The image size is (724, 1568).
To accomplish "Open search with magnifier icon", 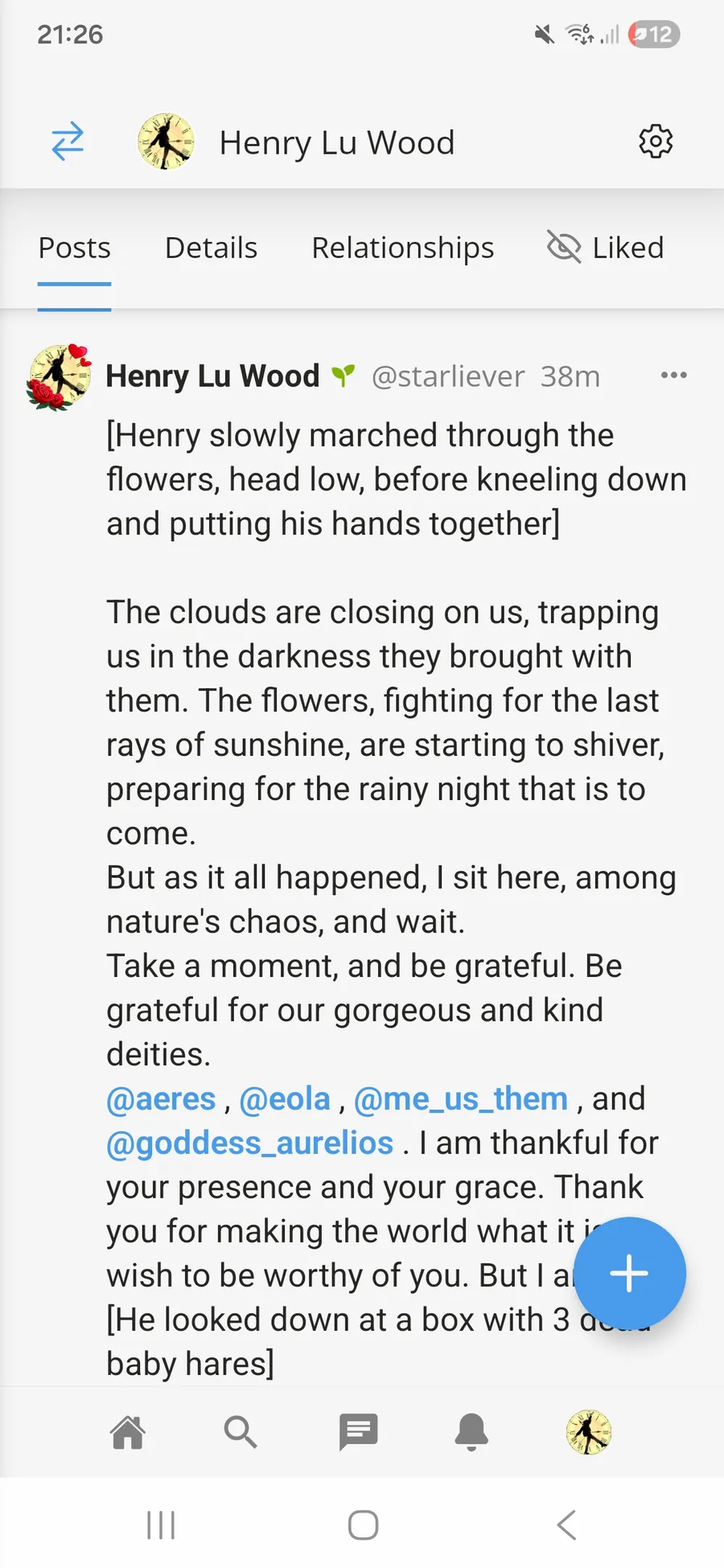I will [x=240, y=1432].
